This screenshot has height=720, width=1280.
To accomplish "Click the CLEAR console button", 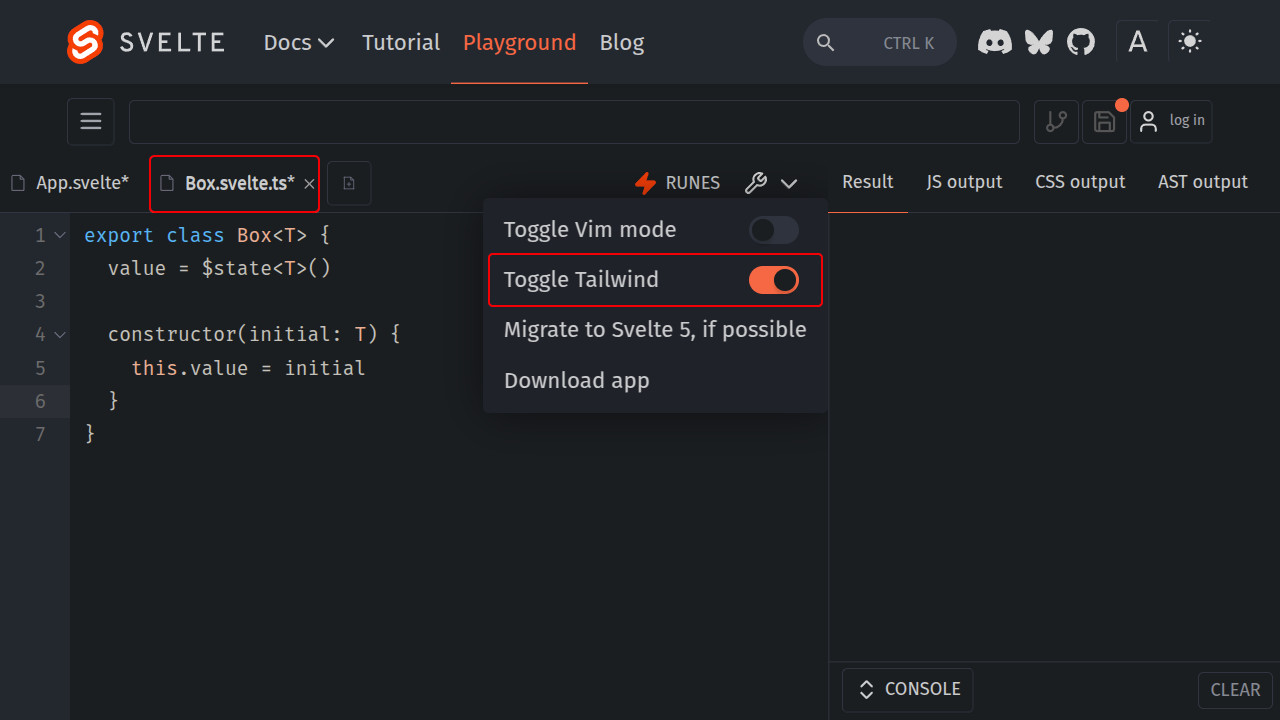I will pyautogui.click(x=1235, y=690).
